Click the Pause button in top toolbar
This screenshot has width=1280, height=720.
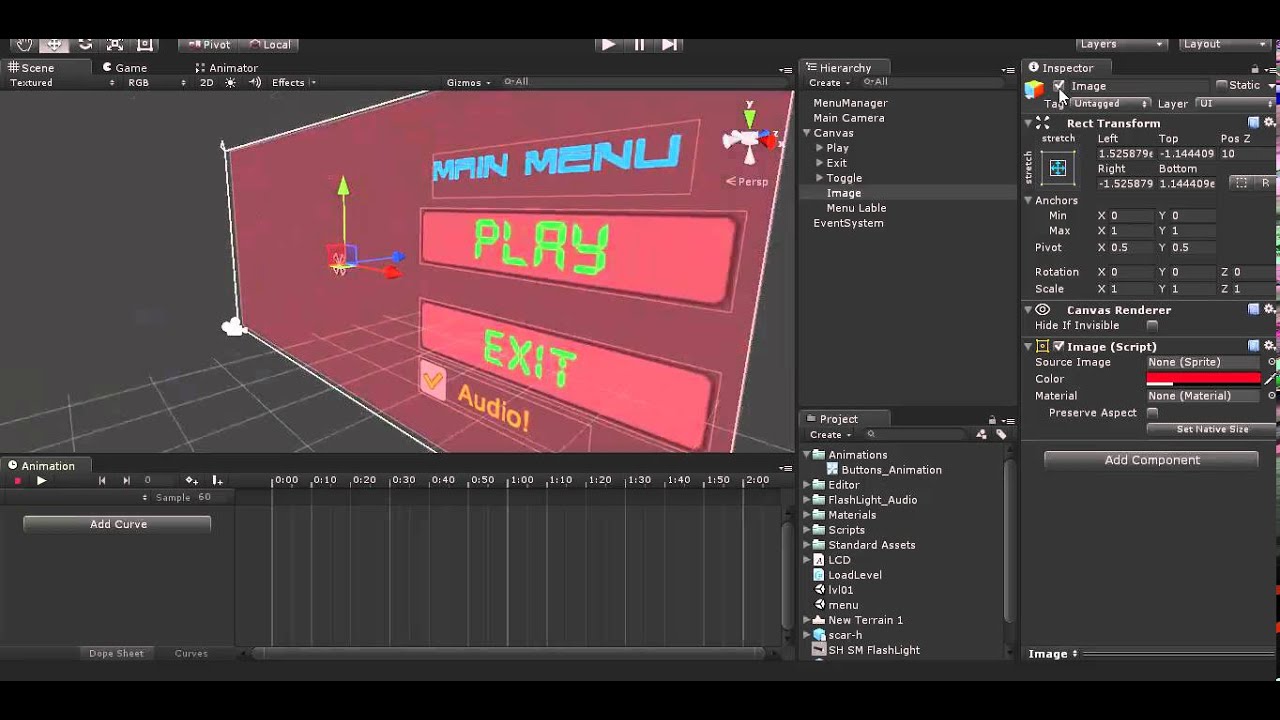pyautogui.click(x=639, y=44)
